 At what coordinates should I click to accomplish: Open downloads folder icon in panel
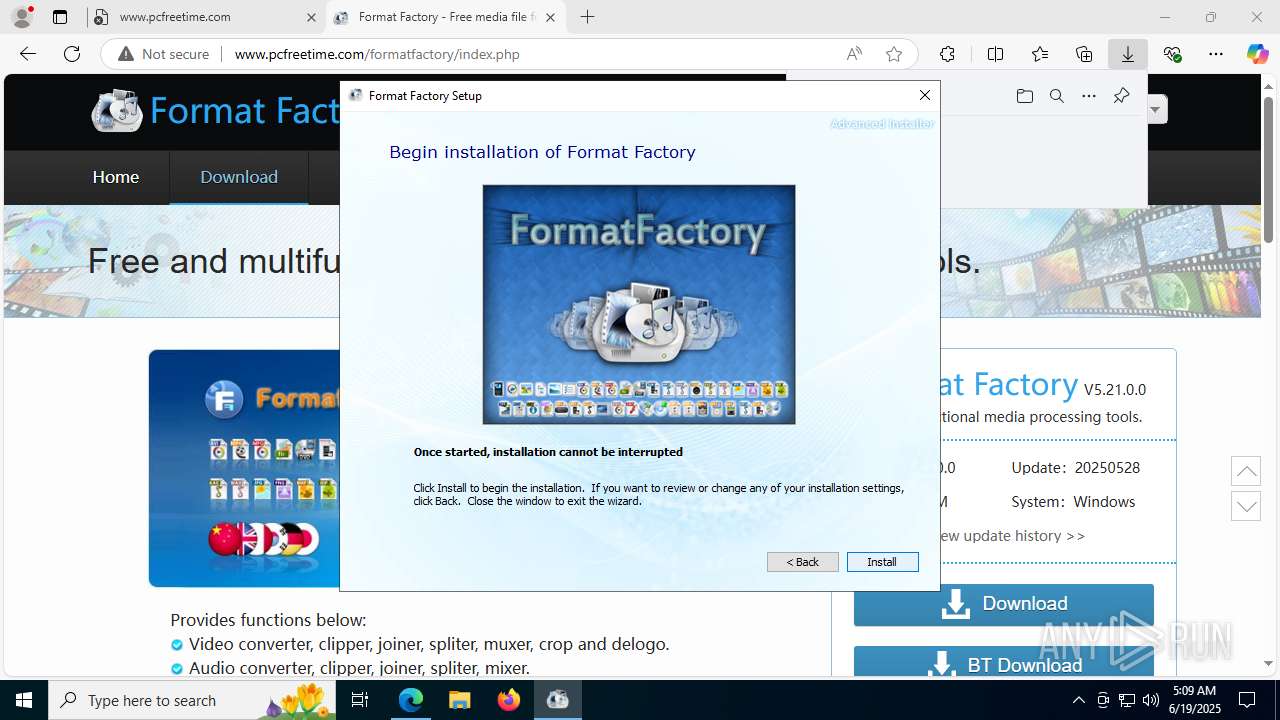(x=1024, y=96)
